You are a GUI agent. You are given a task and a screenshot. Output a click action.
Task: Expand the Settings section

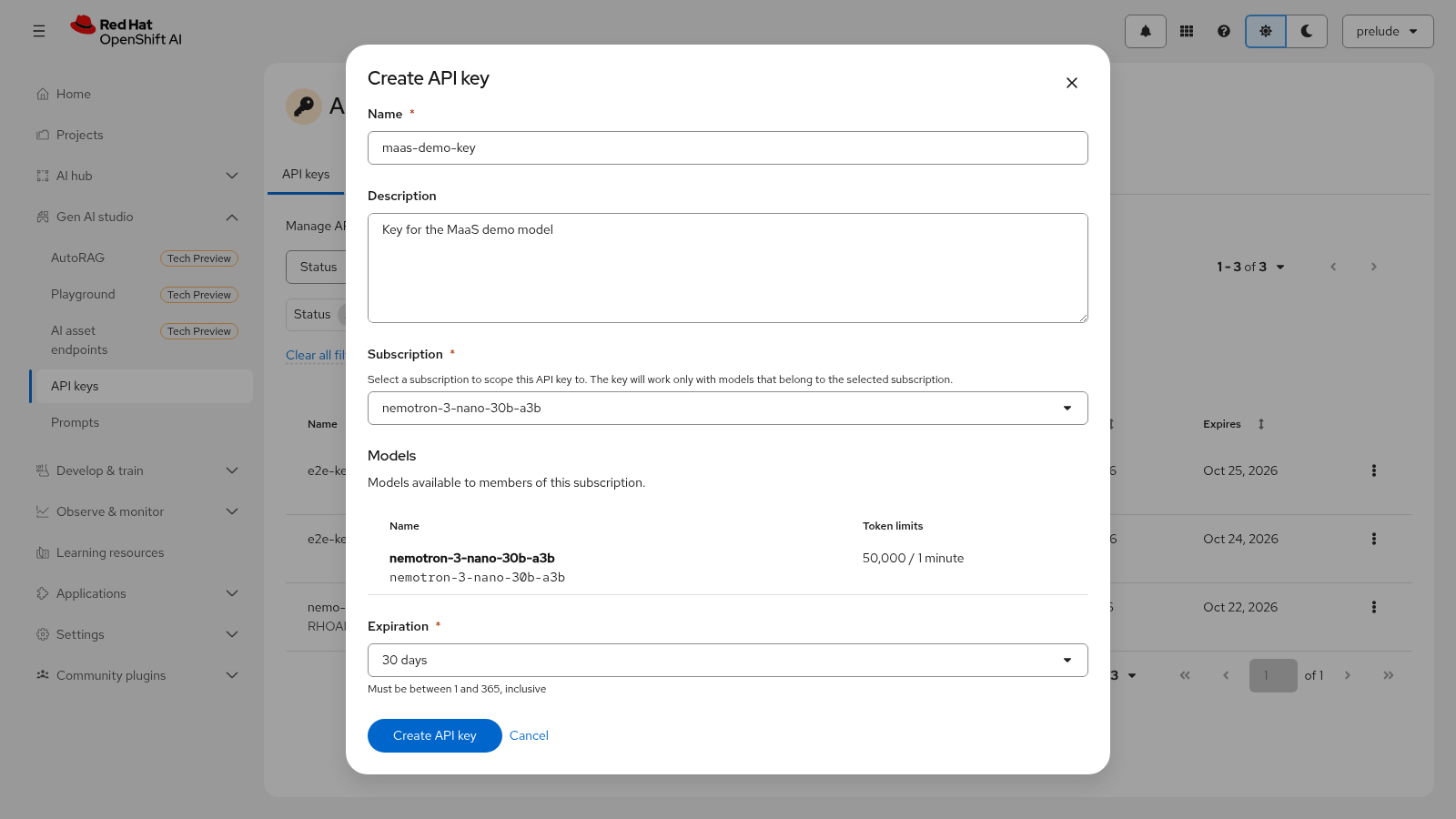[141, 634]
